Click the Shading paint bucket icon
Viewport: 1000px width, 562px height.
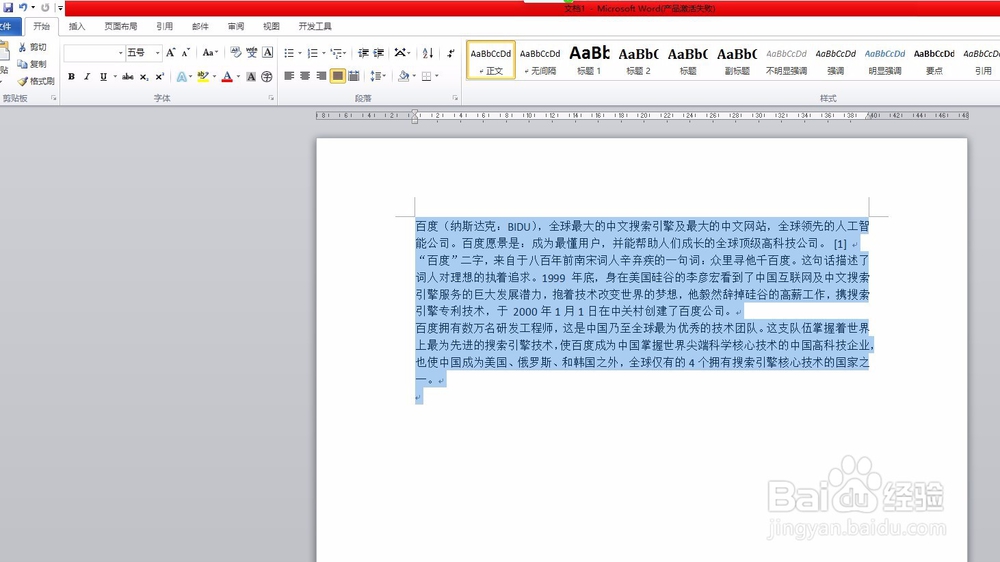tap(403, 77)
